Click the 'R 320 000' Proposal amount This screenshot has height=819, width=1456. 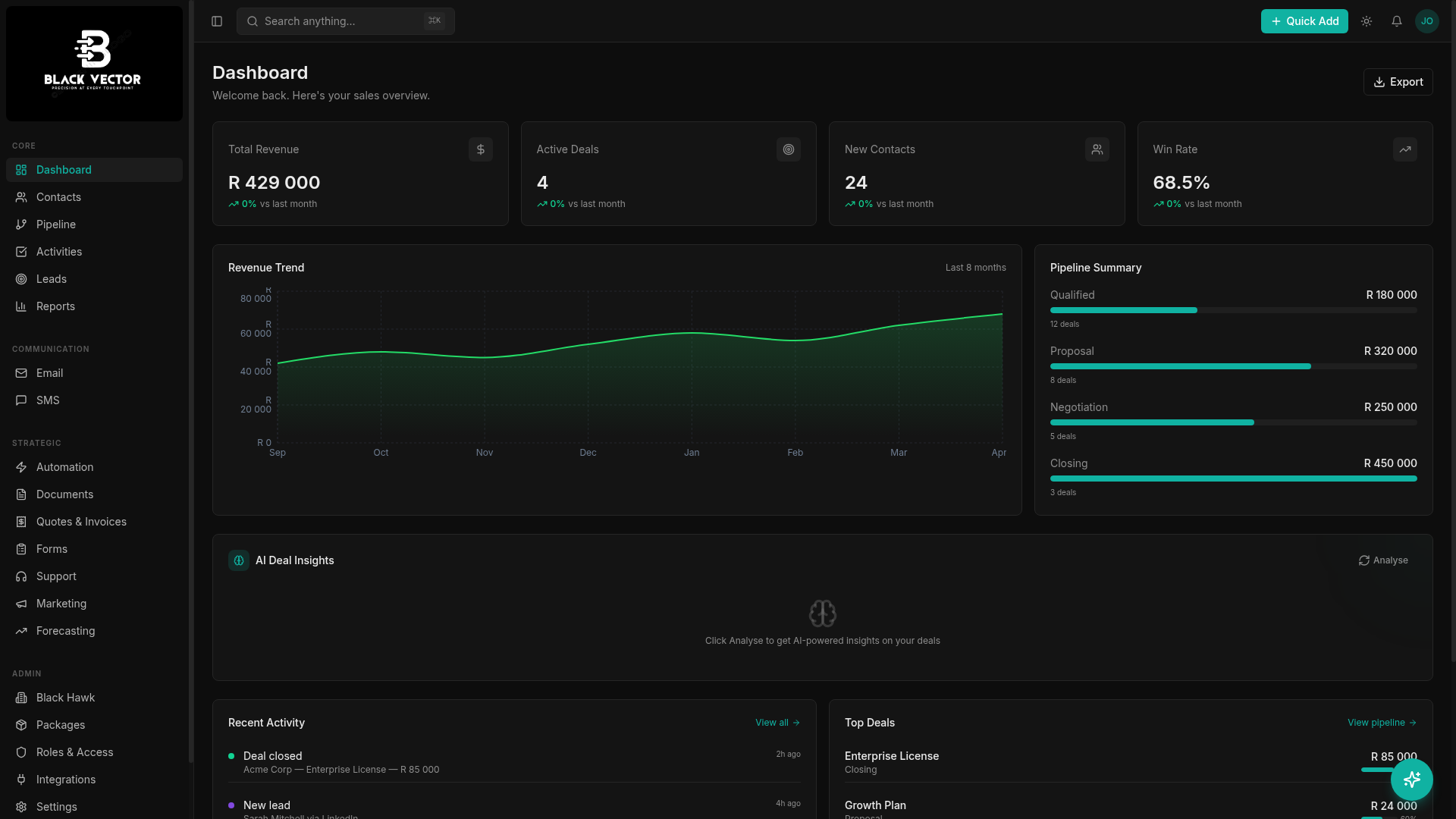[1391, 351]
